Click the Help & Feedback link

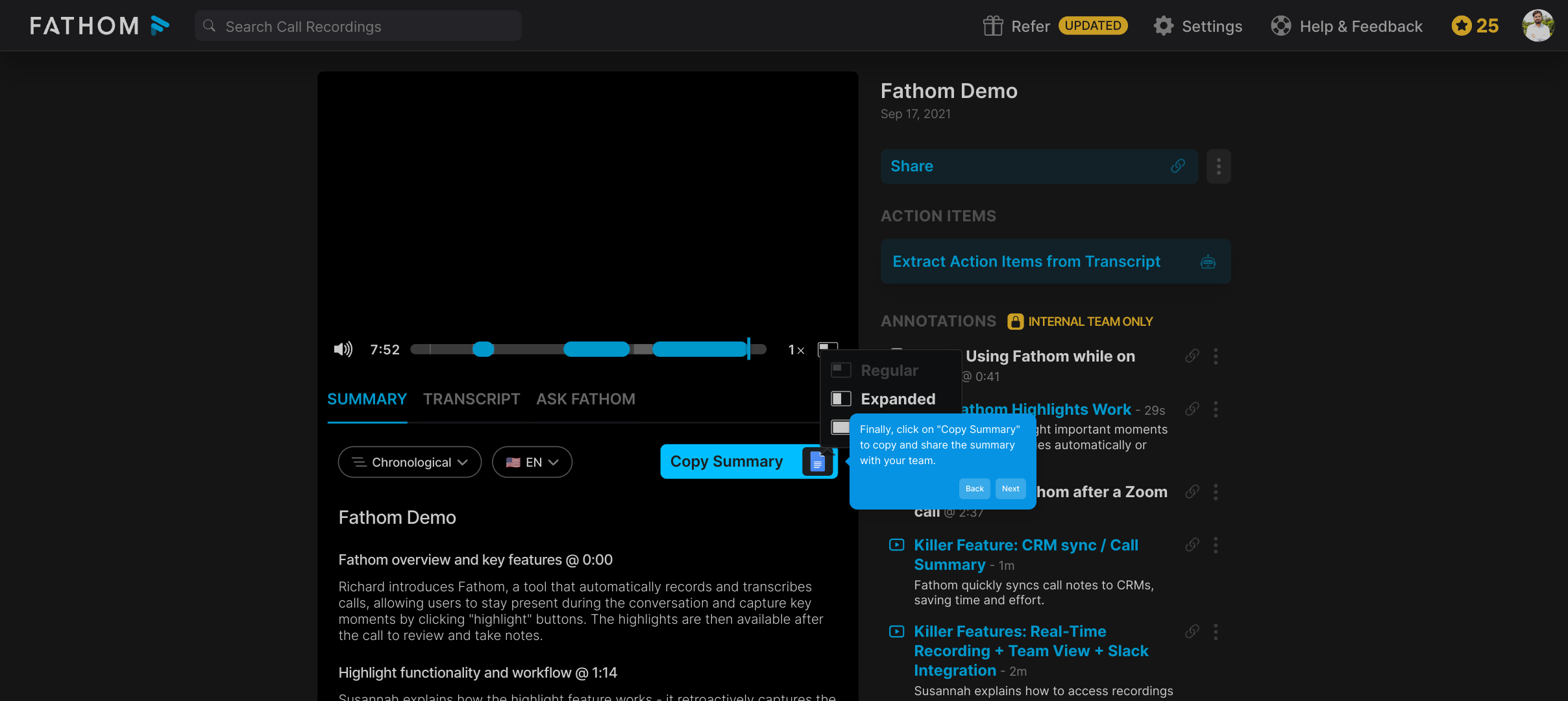click(x=1361, y=27)
